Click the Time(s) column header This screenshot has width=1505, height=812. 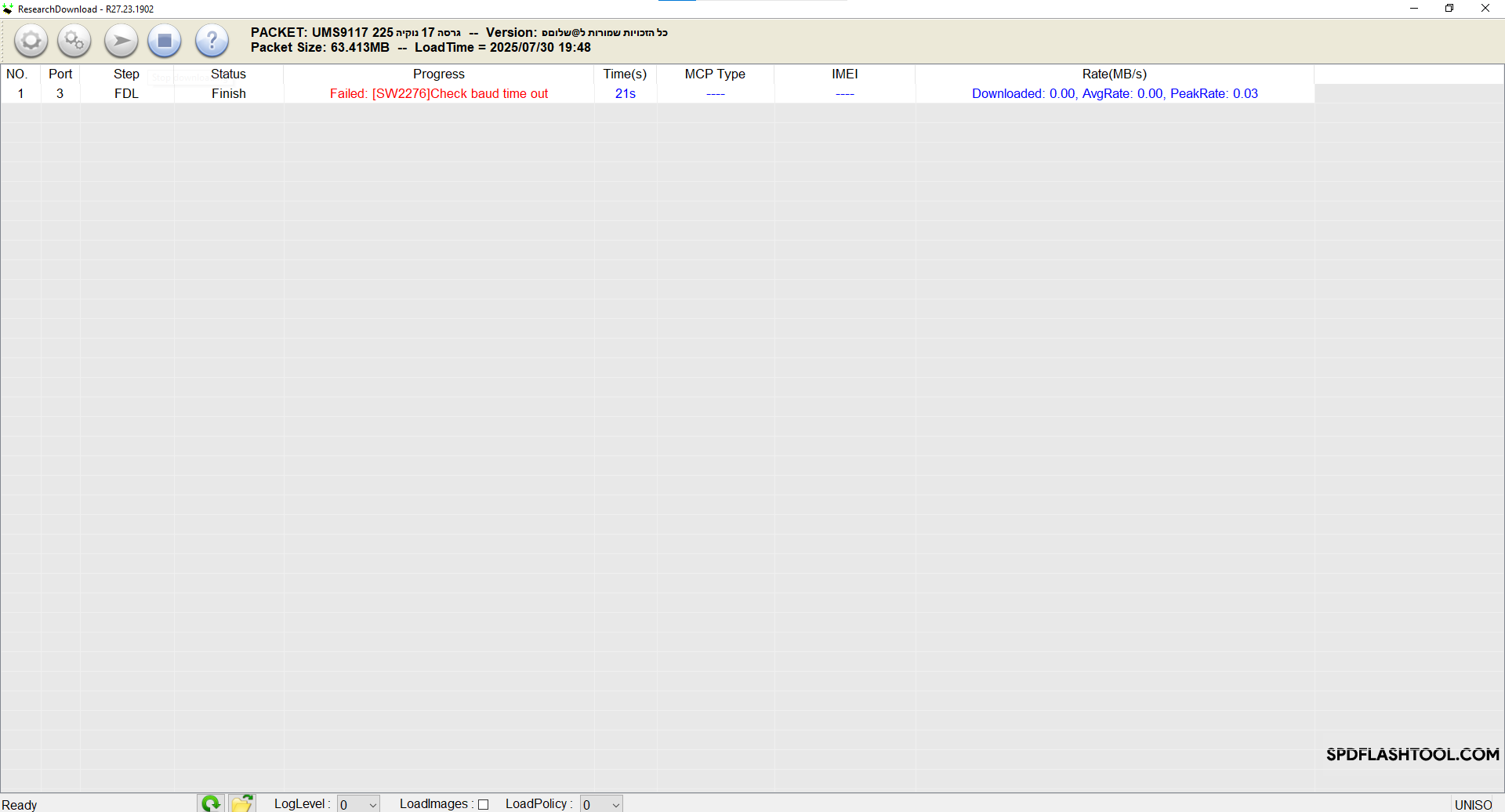click(625, 74)
